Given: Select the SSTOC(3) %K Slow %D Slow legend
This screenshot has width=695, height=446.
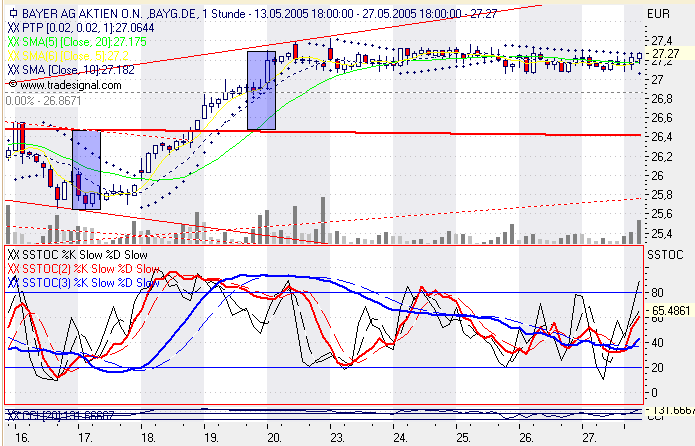Looking at the screenshot, I should [90, 282].
